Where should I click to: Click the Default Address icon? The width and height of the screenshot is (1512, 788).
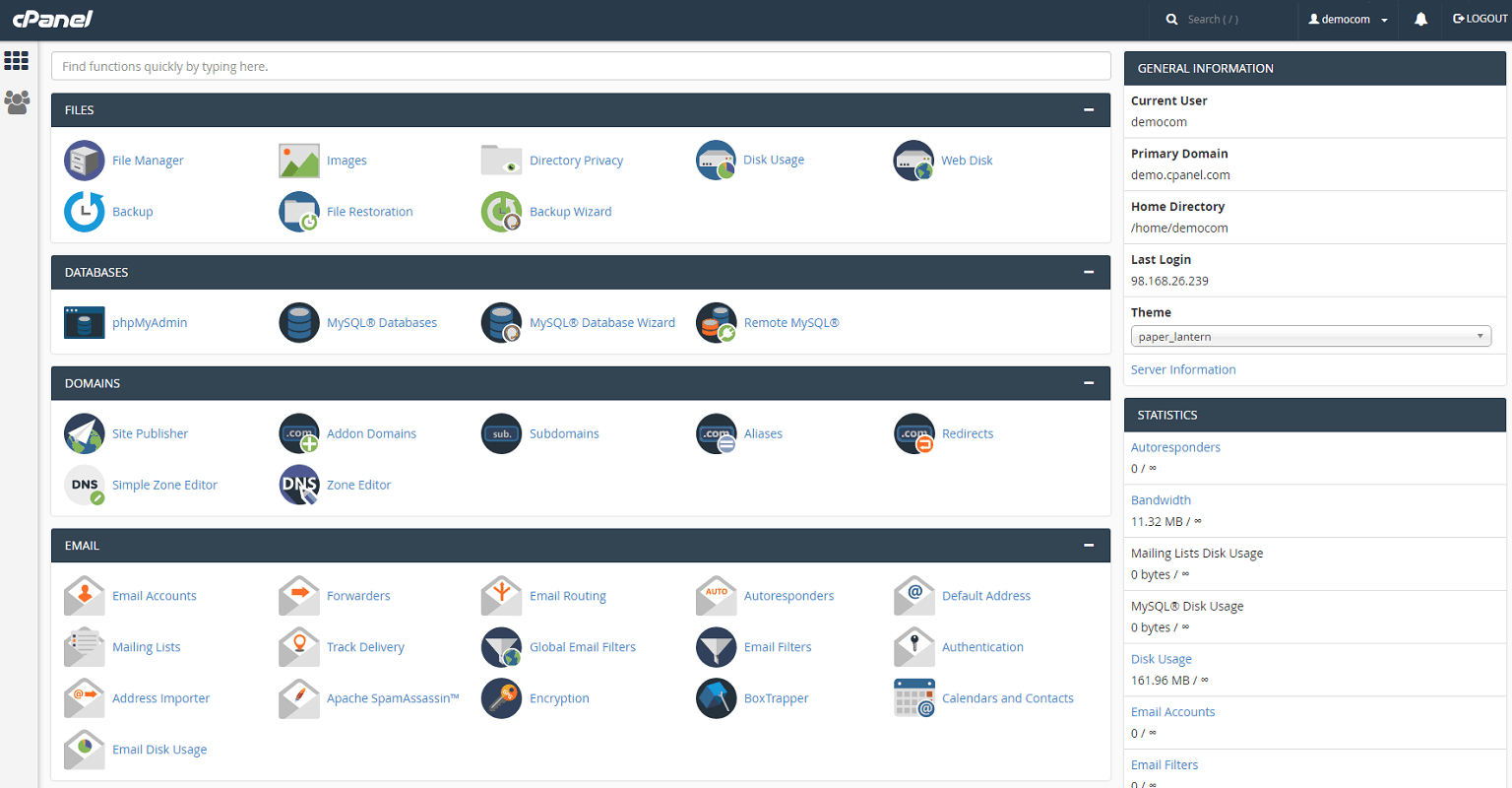point(914,596)
